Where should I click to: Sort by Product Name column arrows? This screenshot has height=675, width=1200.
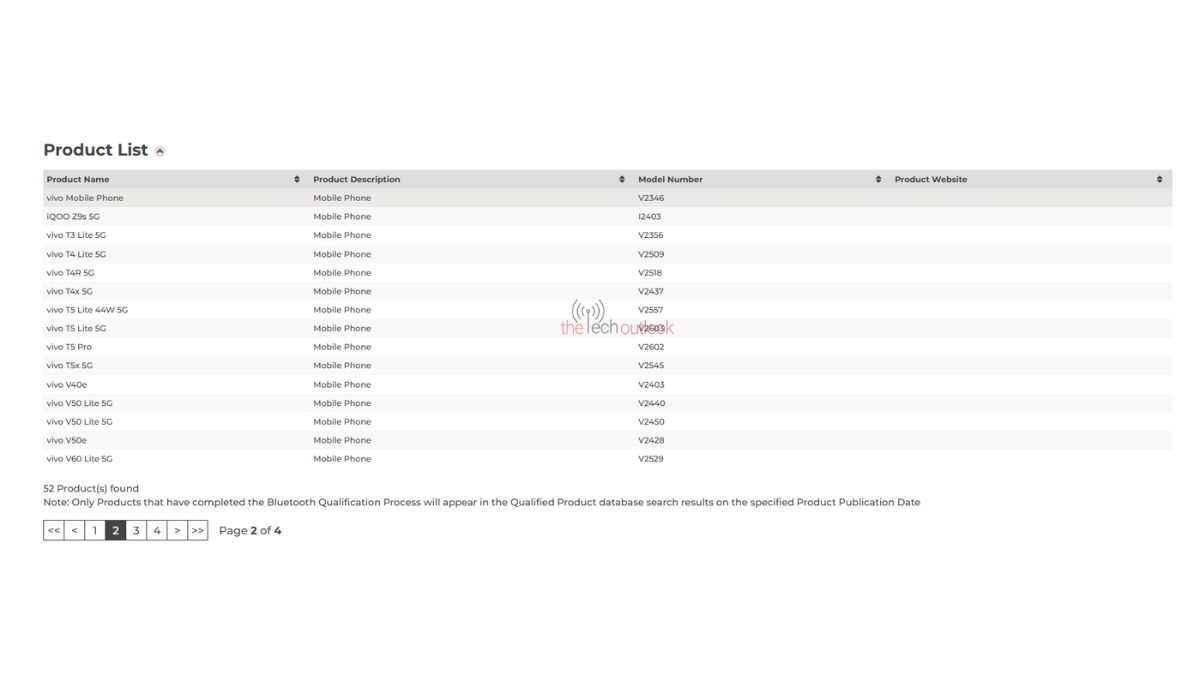tap(297, 180)
